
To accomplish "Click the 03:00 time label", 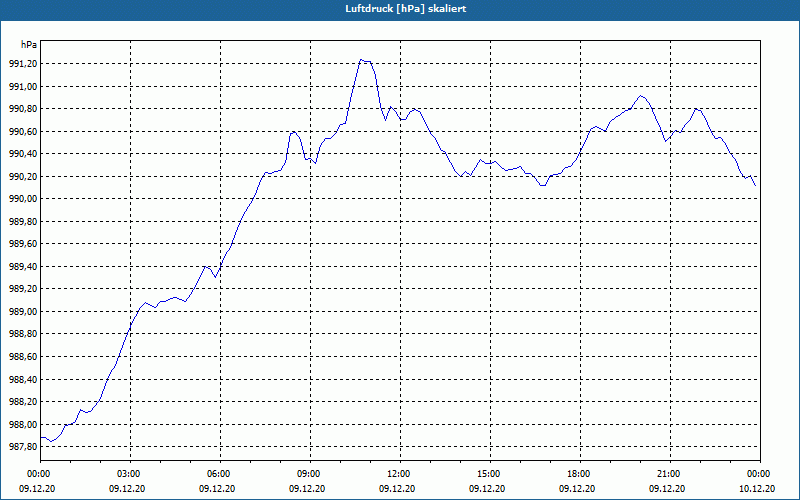I will pyautogui.click(x=131, y=474).
